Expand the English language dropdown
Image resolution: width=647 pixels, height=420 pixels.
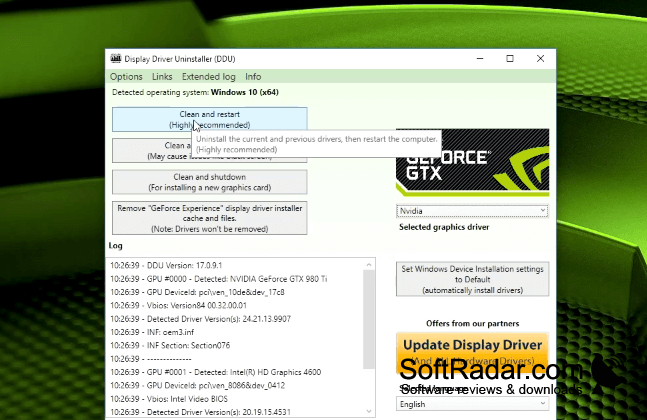coord(472,404)
